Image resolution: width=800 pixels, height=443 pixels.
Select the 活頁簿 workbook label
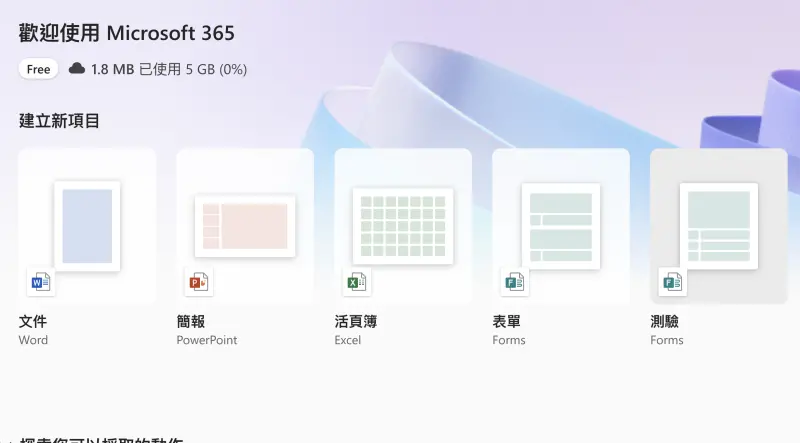tap(356, 322)
